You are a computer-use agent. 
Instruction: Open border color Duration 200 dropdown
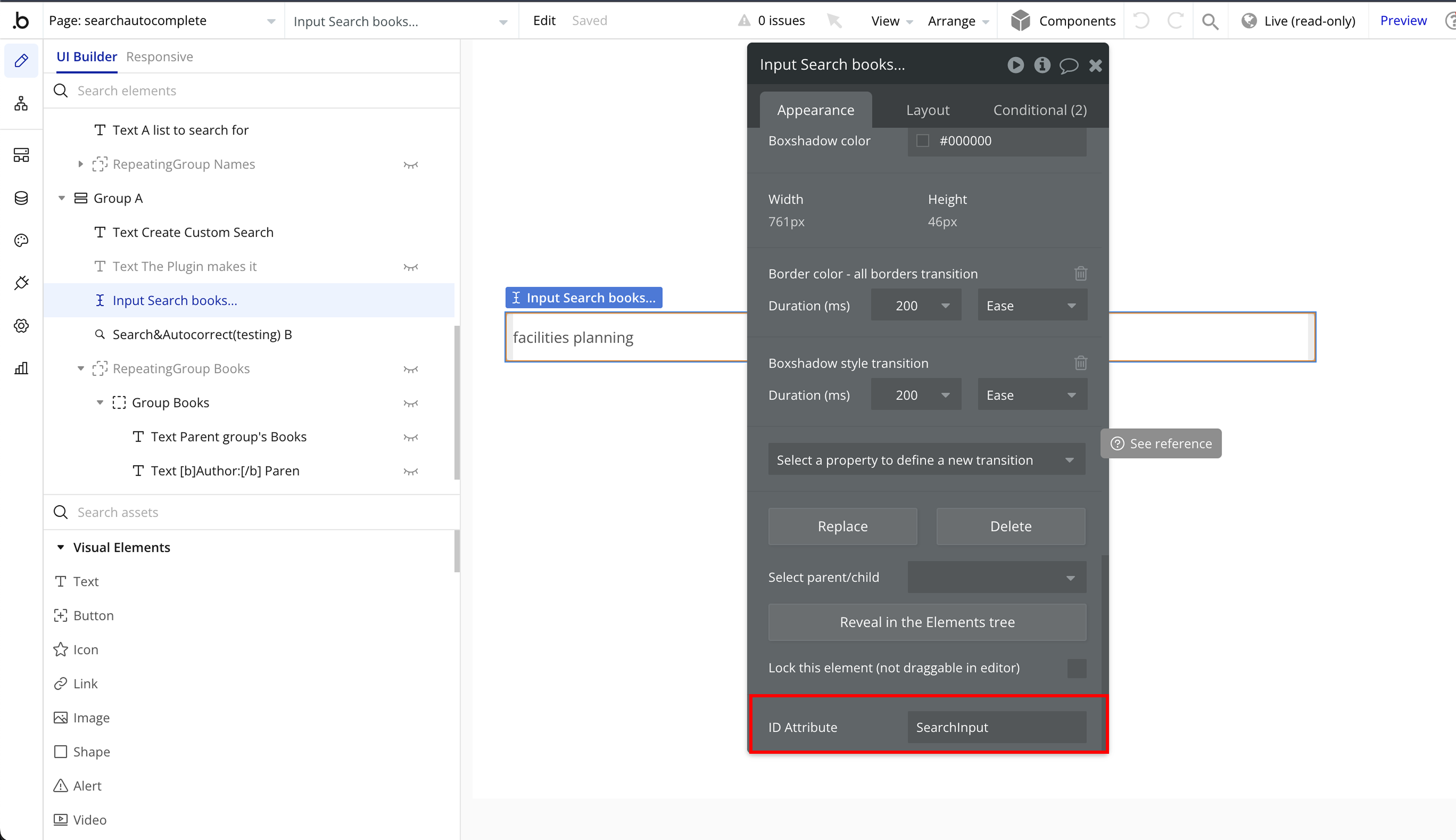tap(916, 306)
